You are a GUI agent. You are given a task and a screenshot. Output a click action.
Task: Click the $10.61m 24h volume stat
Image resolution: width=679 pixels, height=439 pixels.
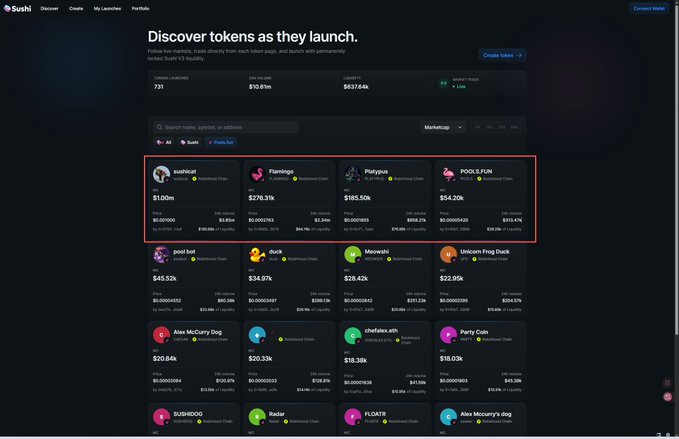(x=260, y=87)
